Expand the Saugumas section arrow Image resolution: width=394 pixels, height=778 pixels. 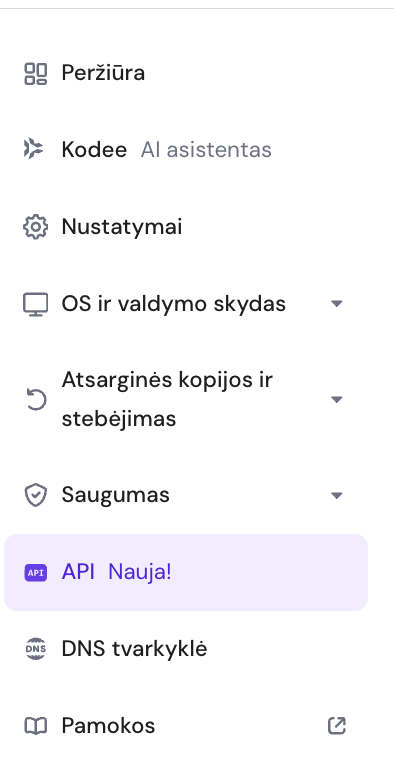[337, 495]
